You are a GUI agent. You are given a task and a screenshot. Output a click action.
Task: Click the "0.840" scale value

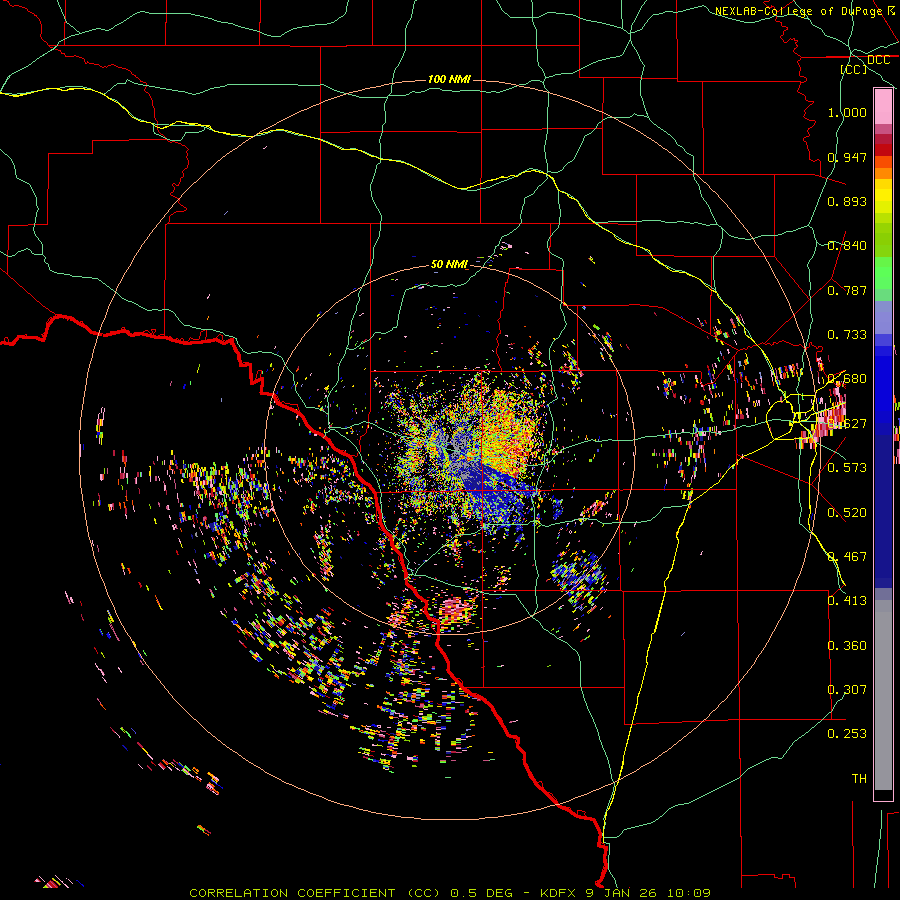tap(847, 246)
